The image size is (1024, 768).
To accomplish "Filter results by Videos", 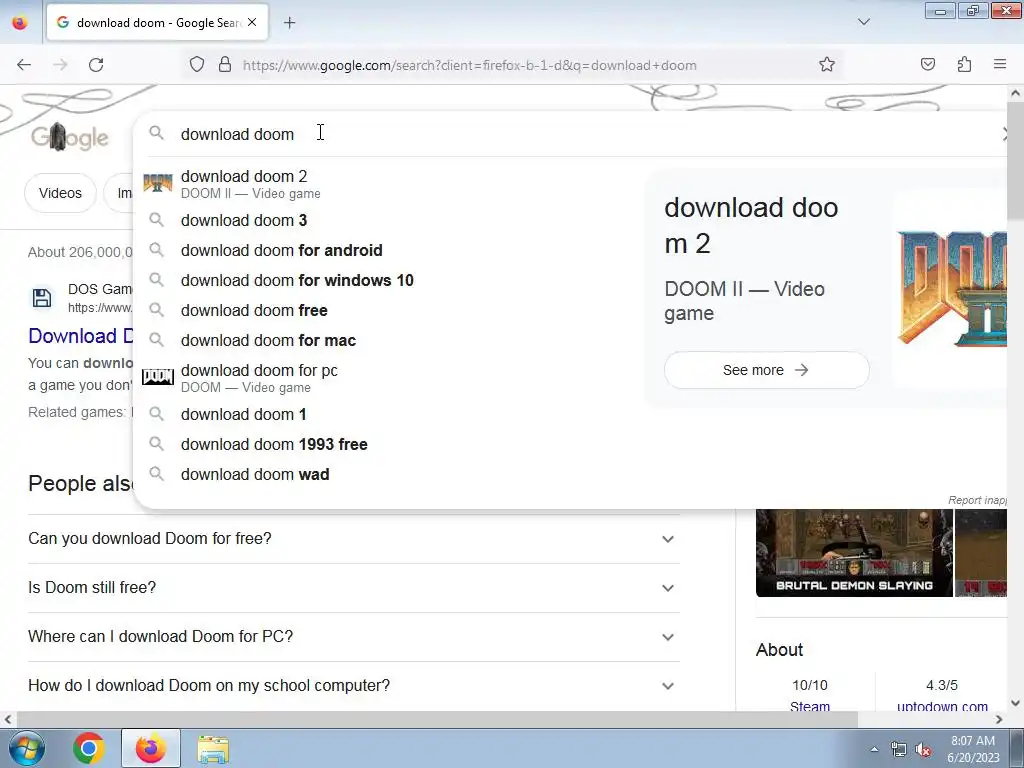I will (x=60, y=193).
